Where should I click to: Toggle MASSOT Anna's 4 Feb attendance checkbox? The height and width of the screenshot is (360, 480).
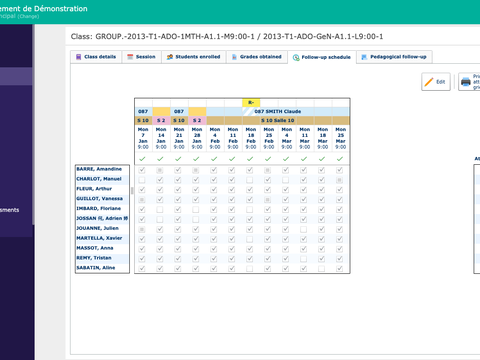click(214, 249)
